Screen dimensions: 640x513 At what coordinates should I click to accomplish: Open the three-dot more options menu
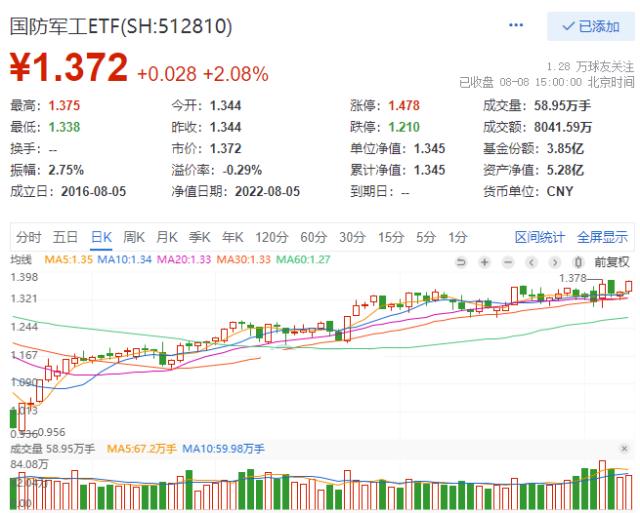(516, 25)
